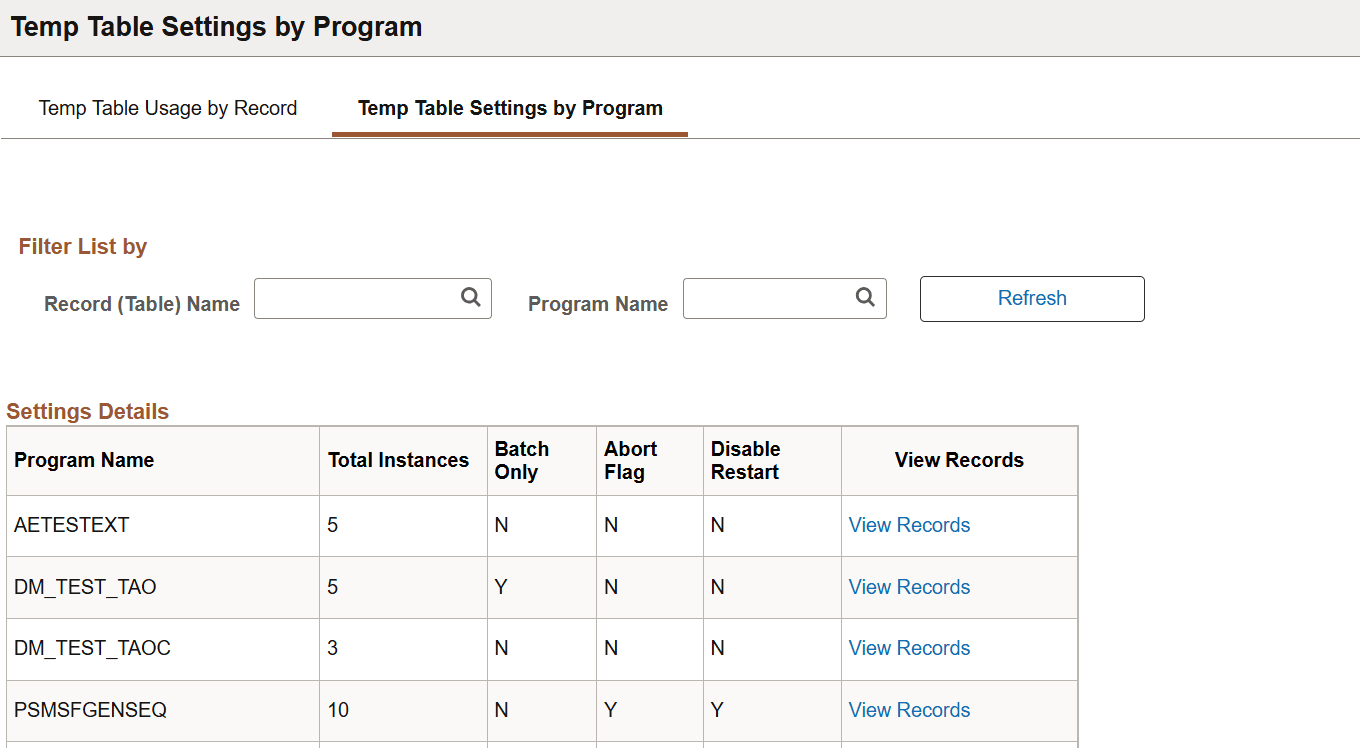Open View Records for DM_TEST_TAO
Viewport: 1360px width, 748px height.
coord(908,587)
